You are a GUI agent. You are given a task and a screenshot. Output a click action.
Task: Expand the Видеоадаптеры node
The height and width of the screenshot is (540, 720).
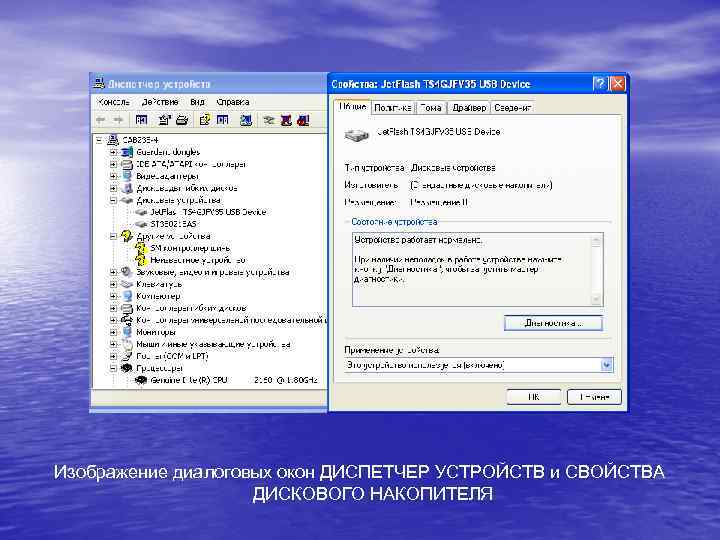coord(113,176)
